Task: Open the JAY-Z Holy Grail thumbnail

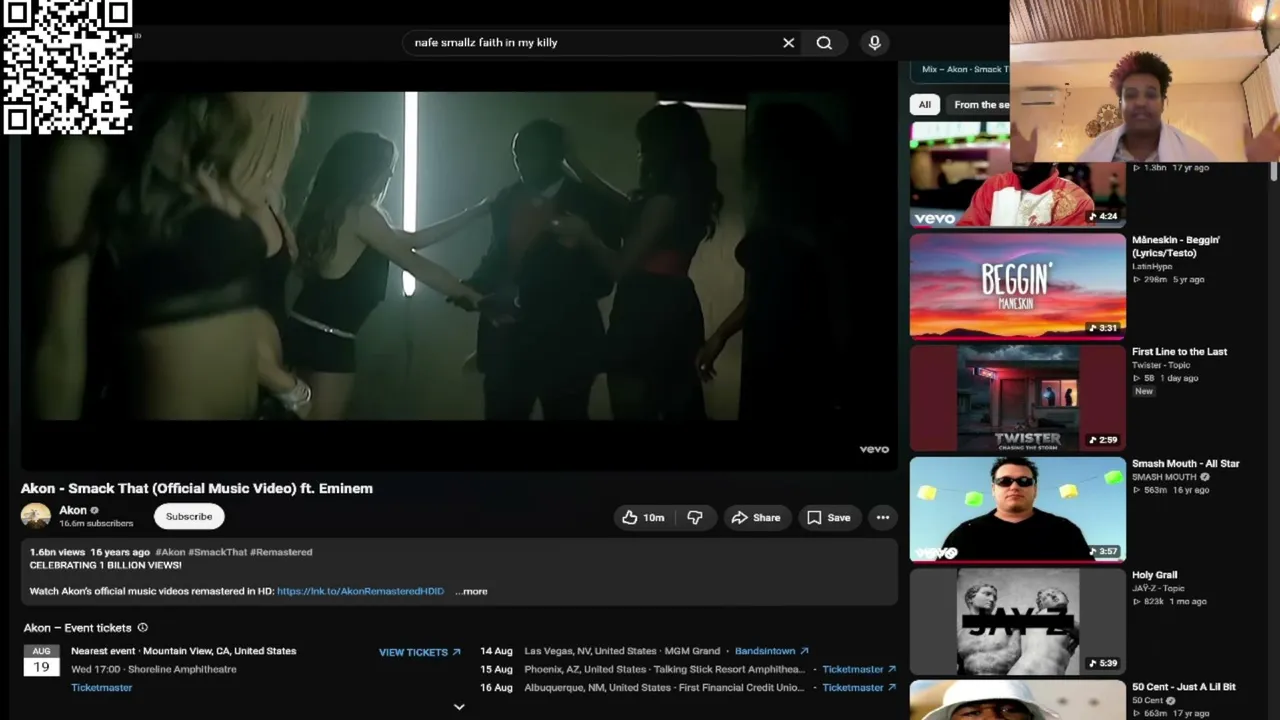Action: [x=1018, y=622]
